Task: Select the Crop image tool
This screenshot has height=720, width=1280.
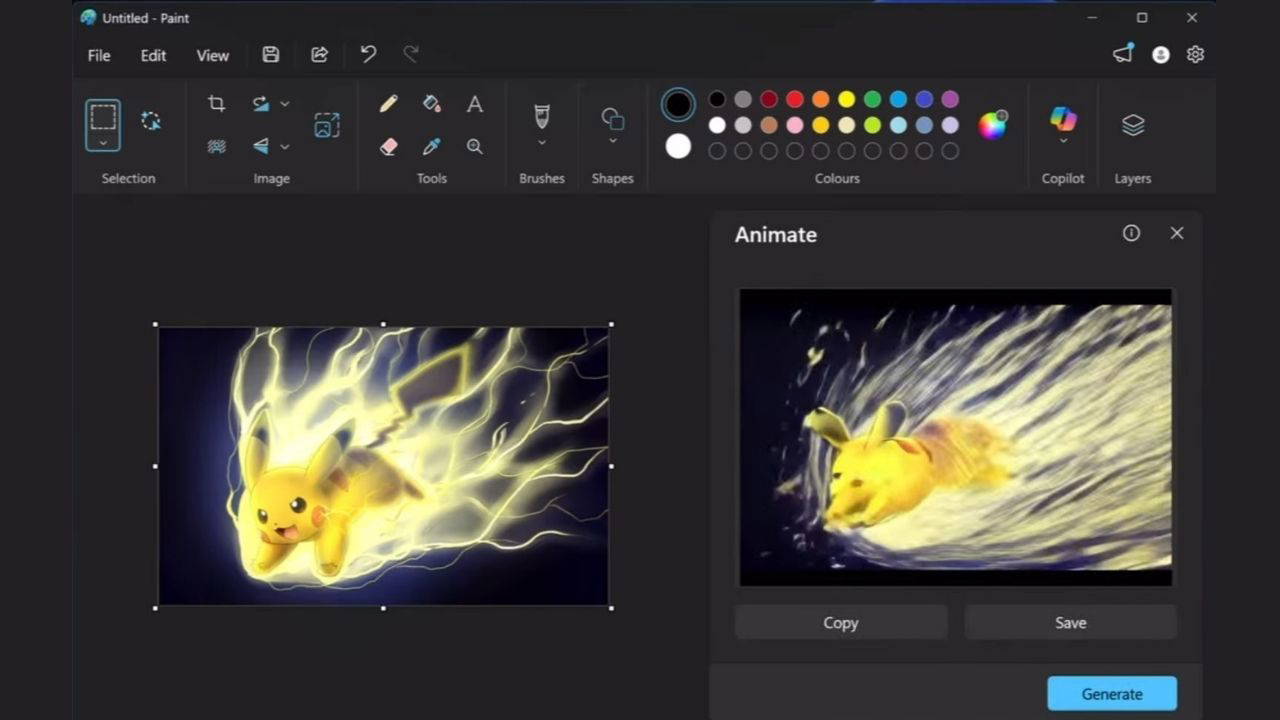Action: (216, 104)
